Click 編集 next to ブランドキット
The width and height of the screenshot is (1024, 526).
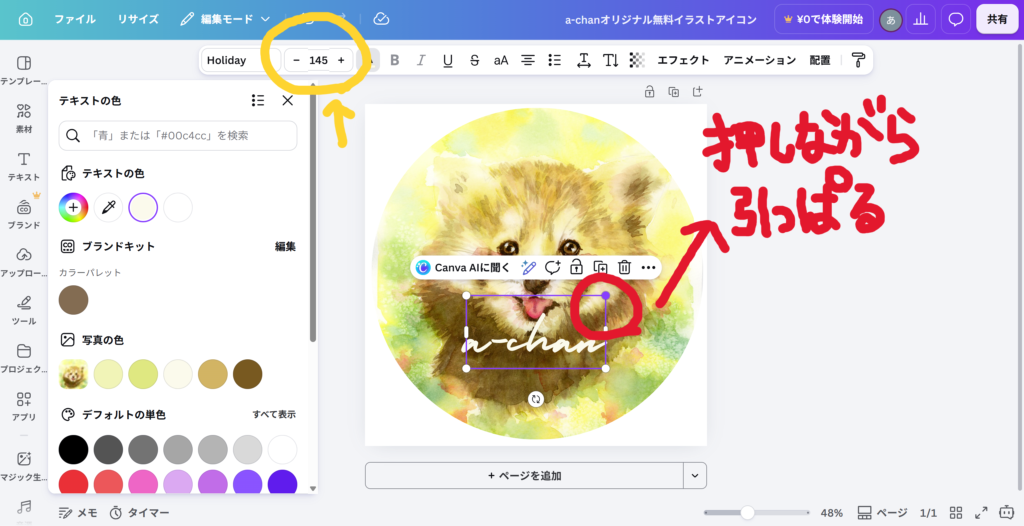pos(285,246)
